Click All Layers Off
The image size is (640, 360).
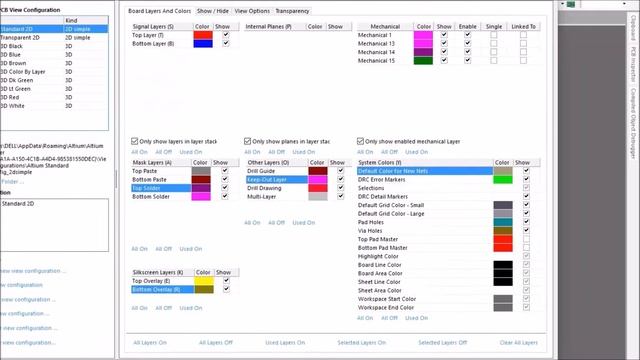point(216,342)
